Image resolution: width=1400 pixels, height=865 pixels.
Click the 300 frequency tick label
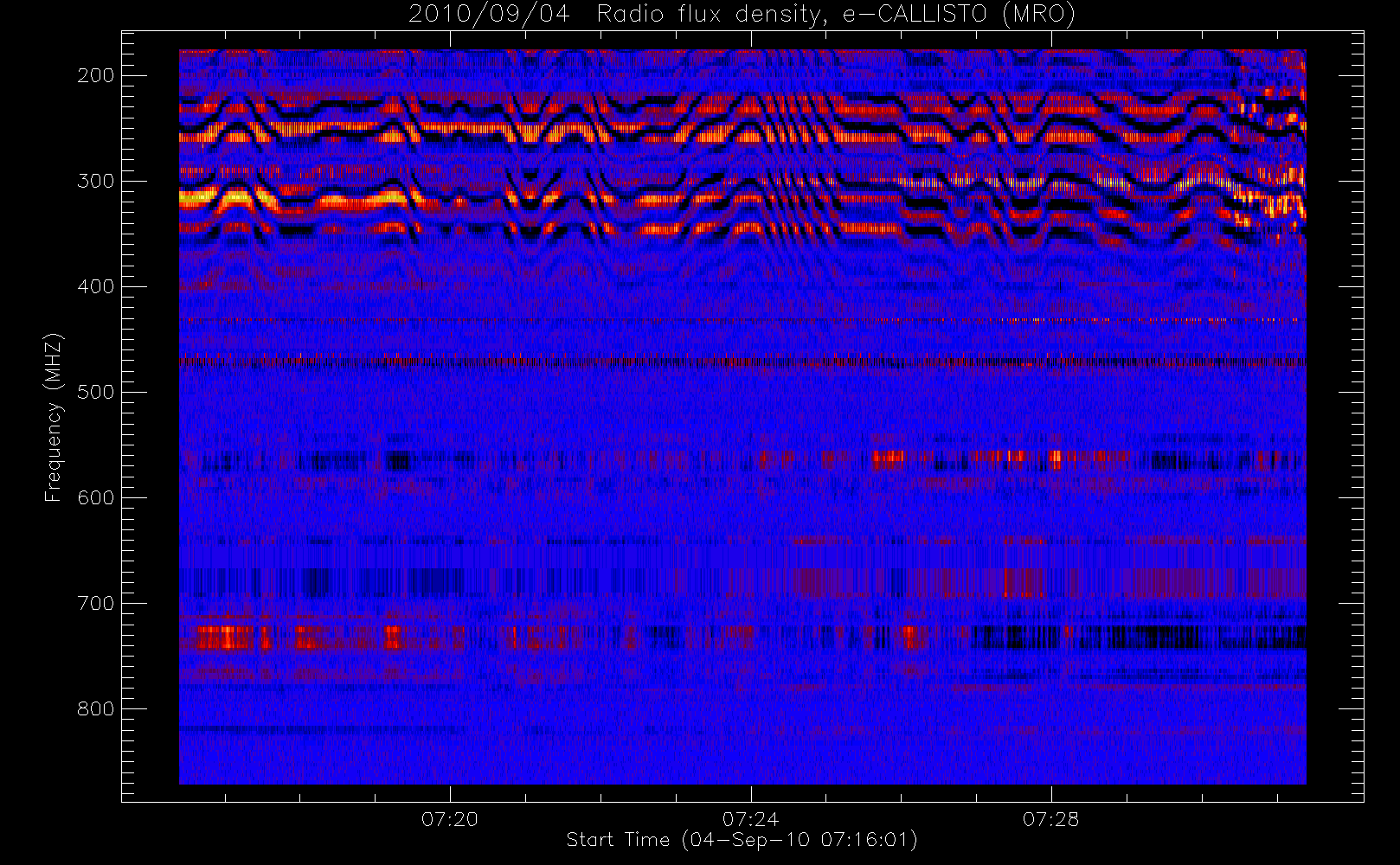tap(96, 181)
